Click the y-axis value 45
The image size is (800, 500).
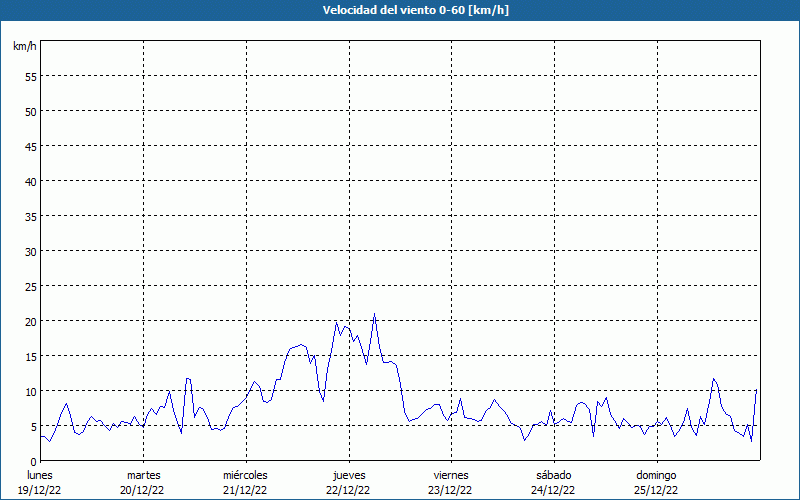tap(31, 146)
